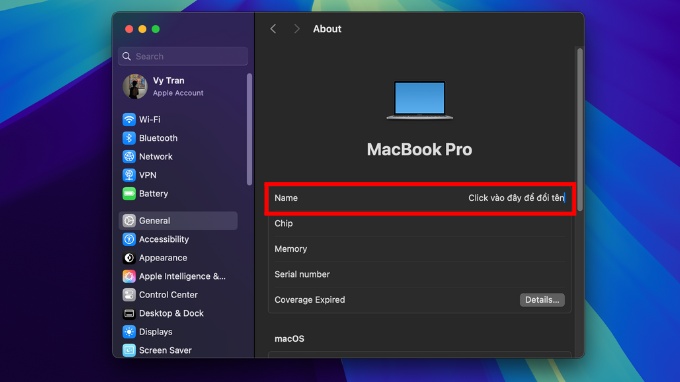Screen dimensions: 680x382
Task: Click the Accessibility icon
Action: coord(129,239)
